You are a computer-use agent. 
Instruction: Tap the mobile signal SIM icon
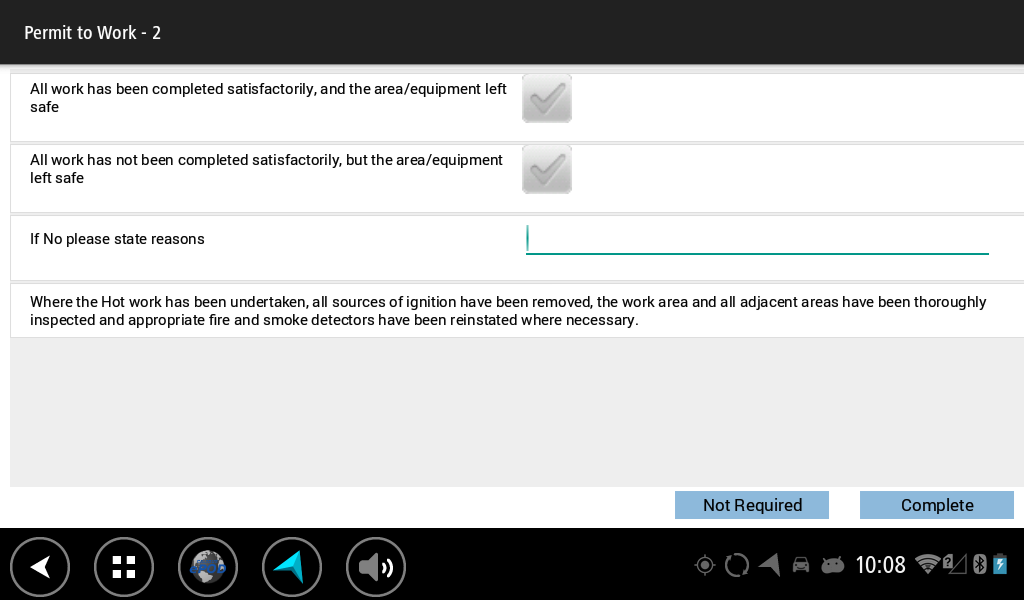955,563
